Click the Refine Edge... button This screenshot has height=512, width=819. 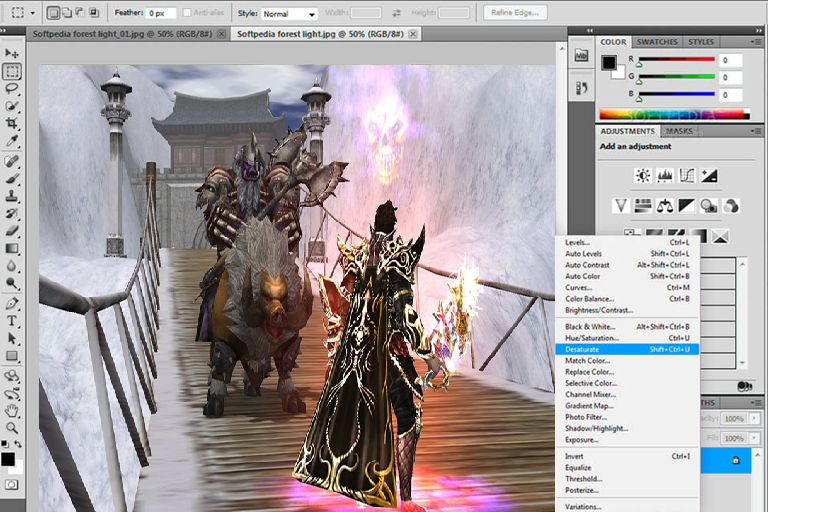click(515, 13)
